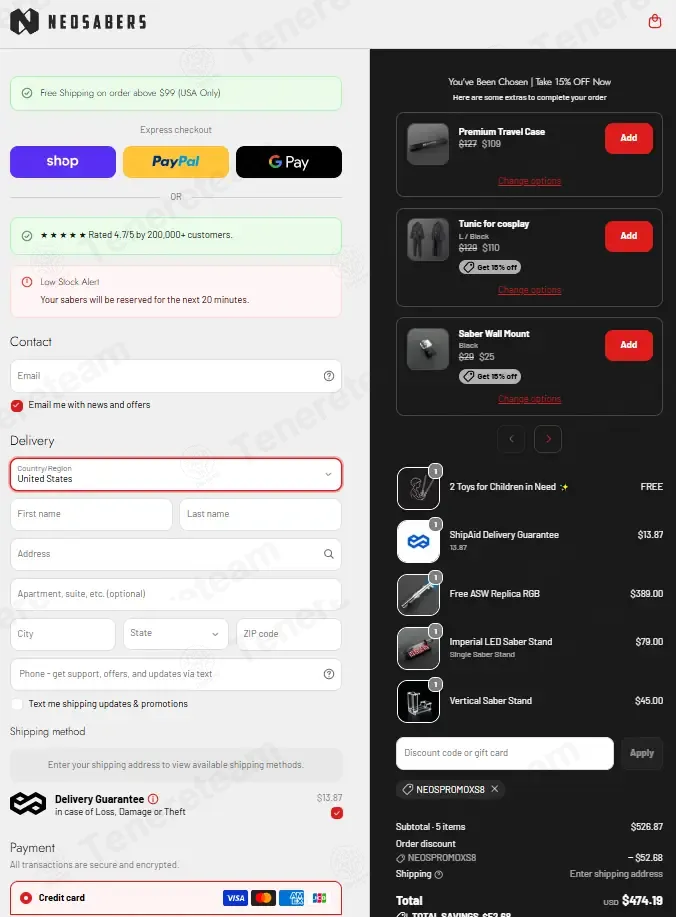Show previous recommended extras arrow
This screenshot has width=676, height=917.
pos(511,439)
